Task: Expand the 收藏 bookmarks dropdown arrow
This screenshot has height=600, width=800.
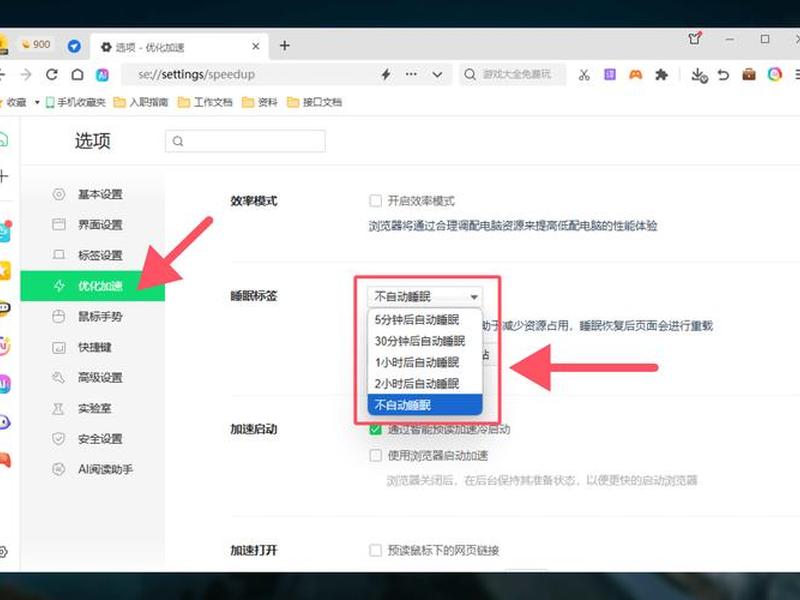Action: coord(37,103)
